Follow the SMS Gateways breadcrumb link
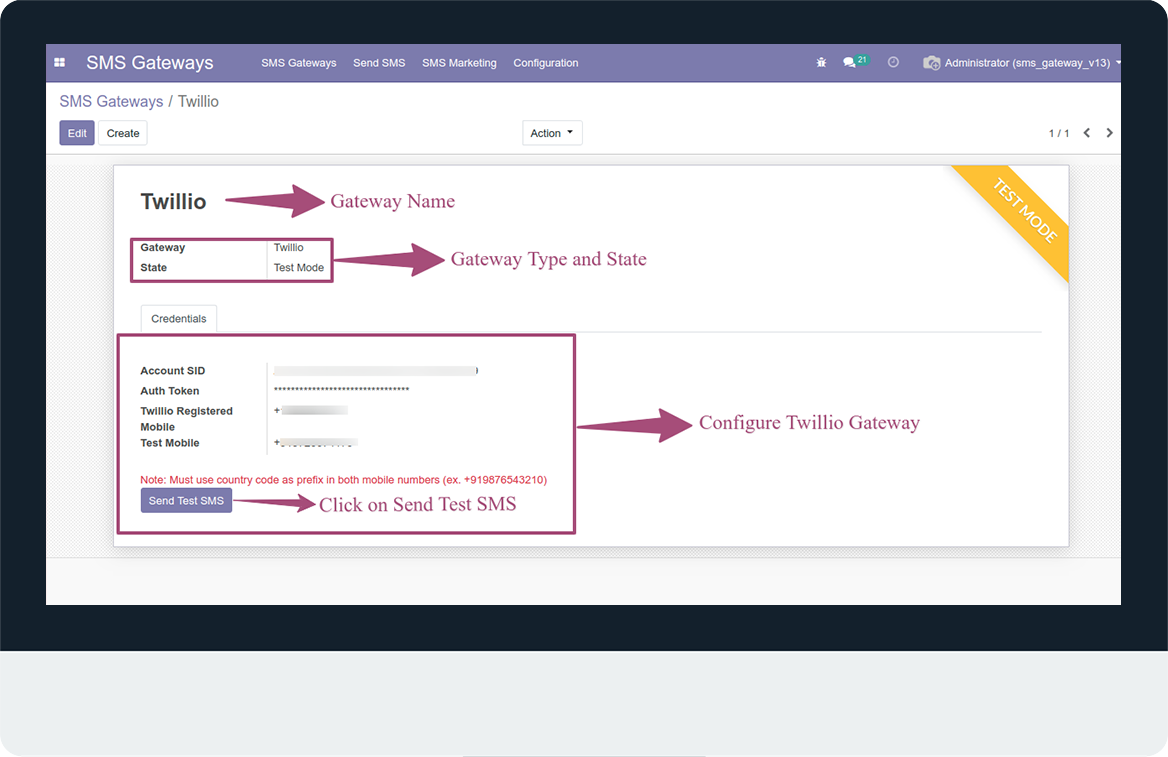Viewport: 1168px width, 757px height. [x=111, y=101]
